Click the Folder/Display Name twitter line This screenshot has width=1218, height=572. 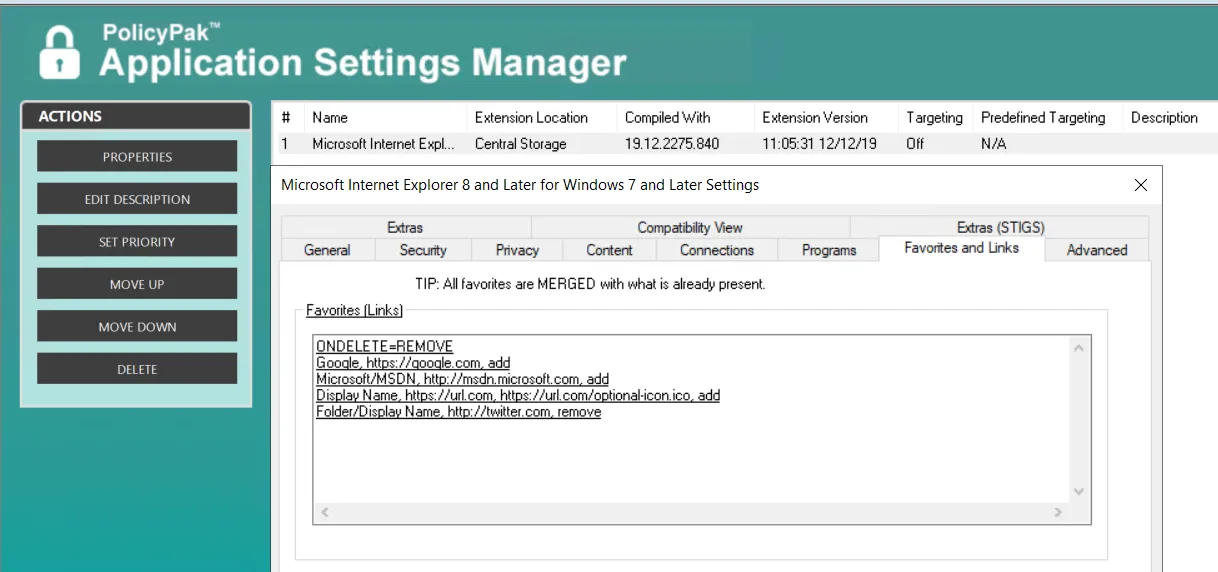pos(458,411)
